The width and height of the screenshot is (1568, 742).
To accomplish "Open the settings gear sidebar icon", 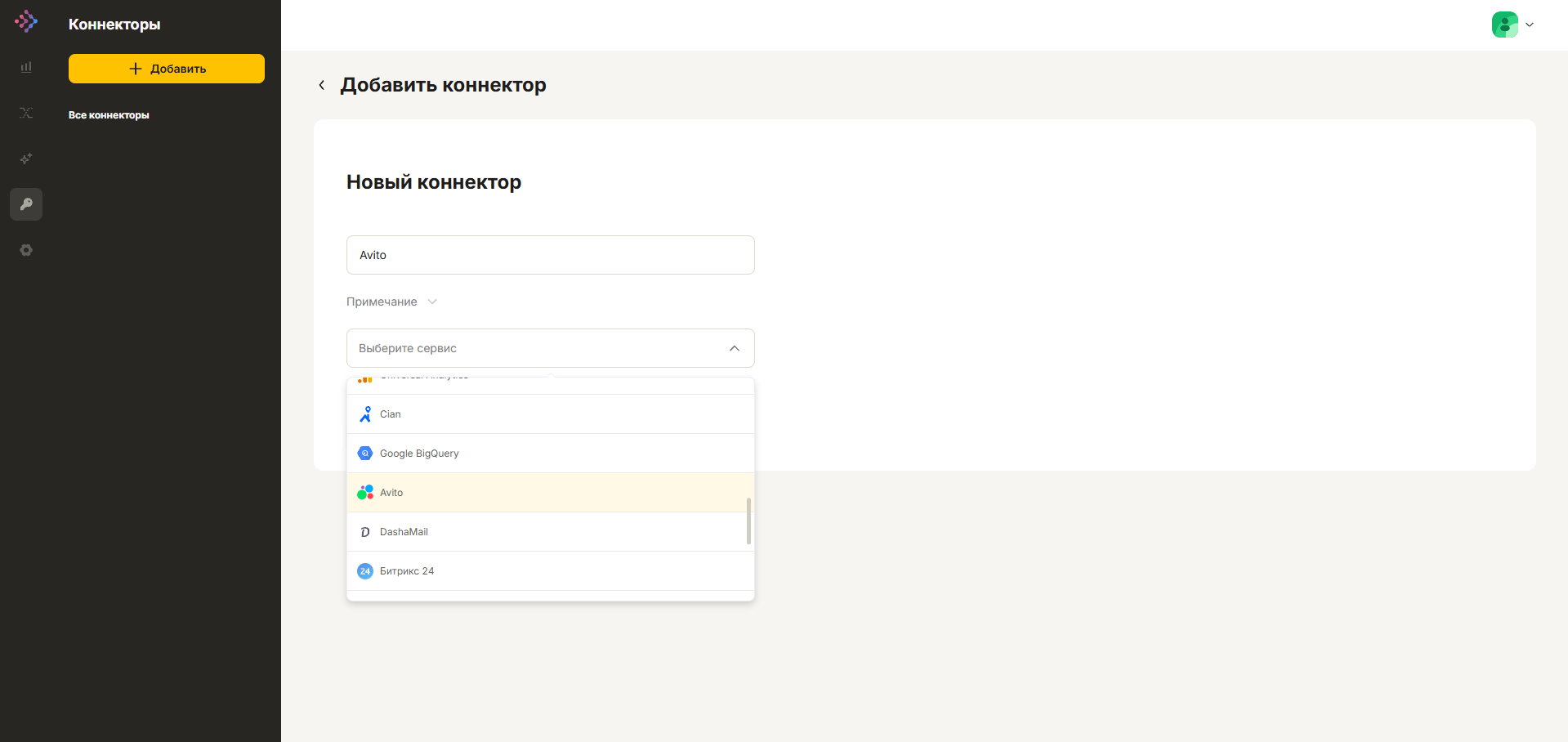I will click(x=26, y=250).
